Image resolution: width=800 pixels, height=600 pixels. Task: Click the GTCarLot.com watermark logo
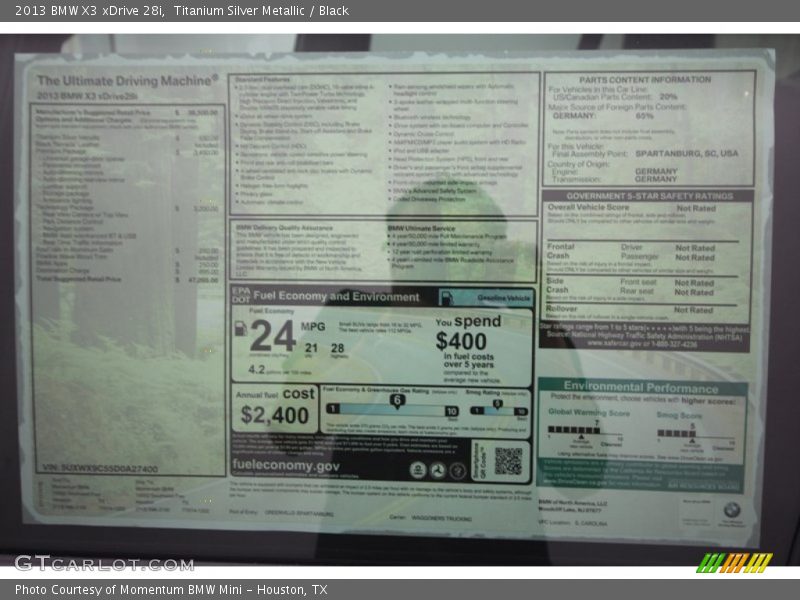click(x=103, y=563)
